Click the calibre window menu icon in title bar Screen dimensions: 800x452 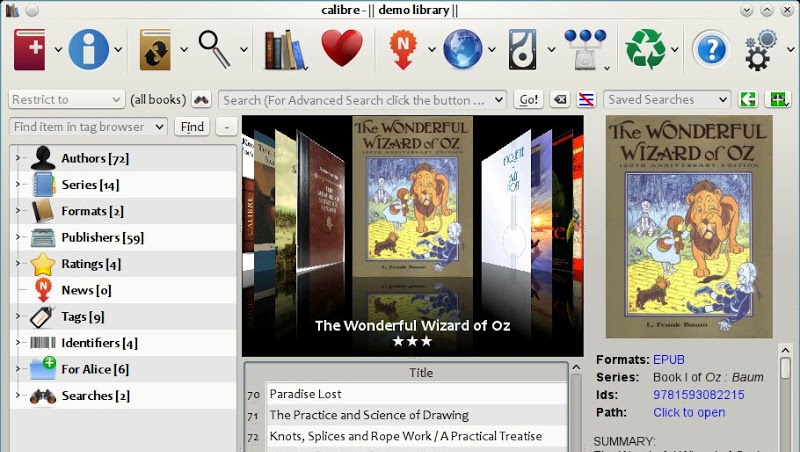[12, 10]
